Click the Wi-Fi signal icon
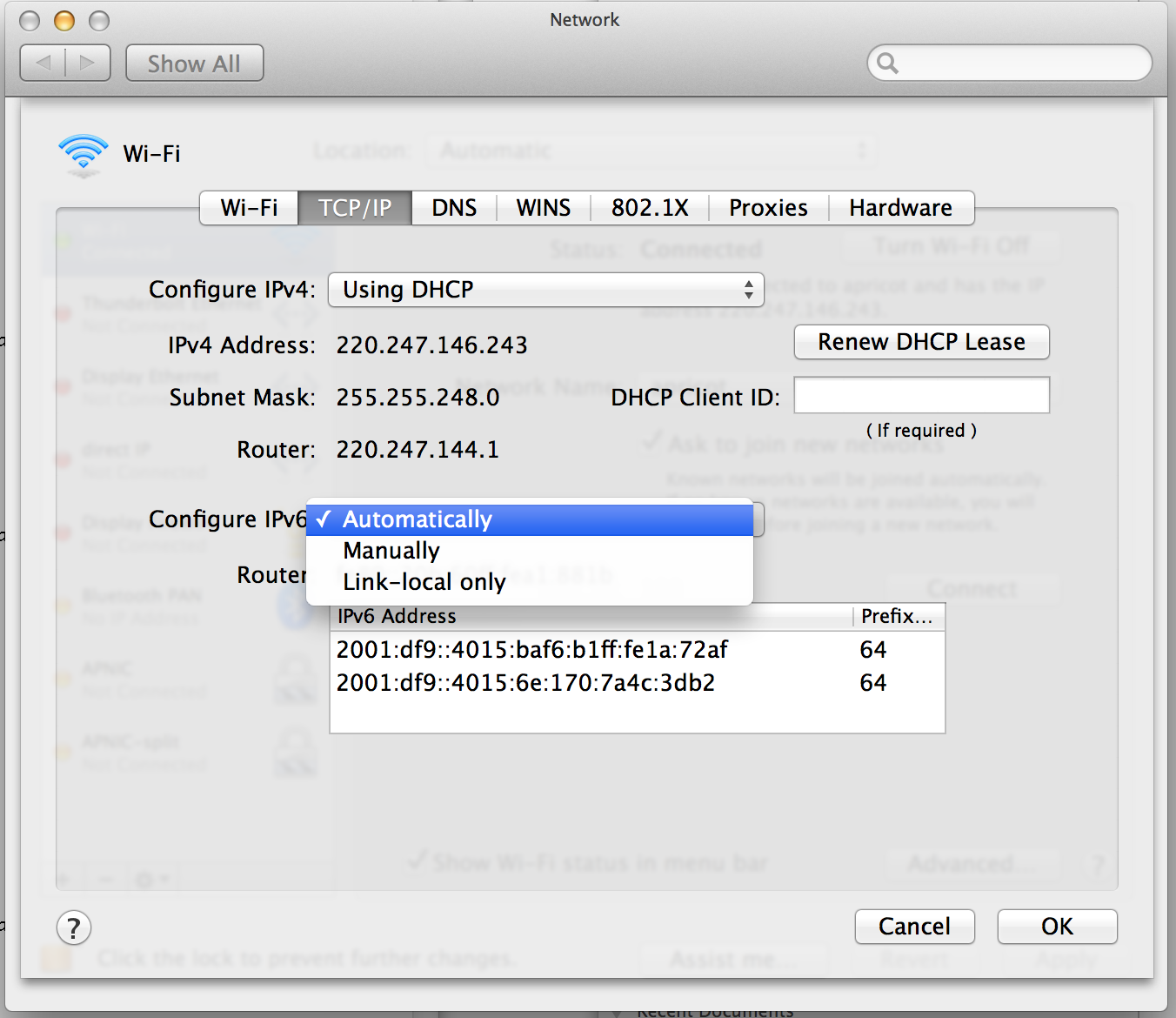 (x=84, y=154)
